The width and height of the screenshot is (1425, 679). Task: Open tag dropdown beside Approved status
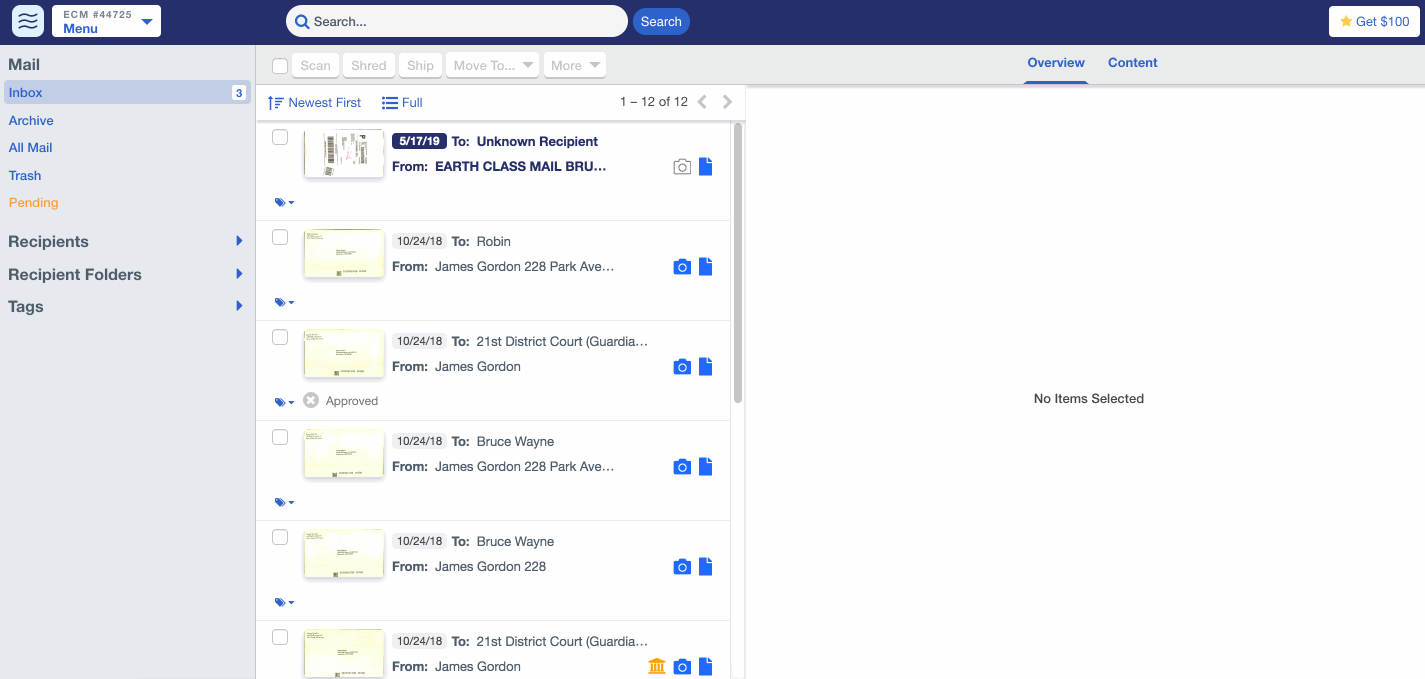(284, 402)
